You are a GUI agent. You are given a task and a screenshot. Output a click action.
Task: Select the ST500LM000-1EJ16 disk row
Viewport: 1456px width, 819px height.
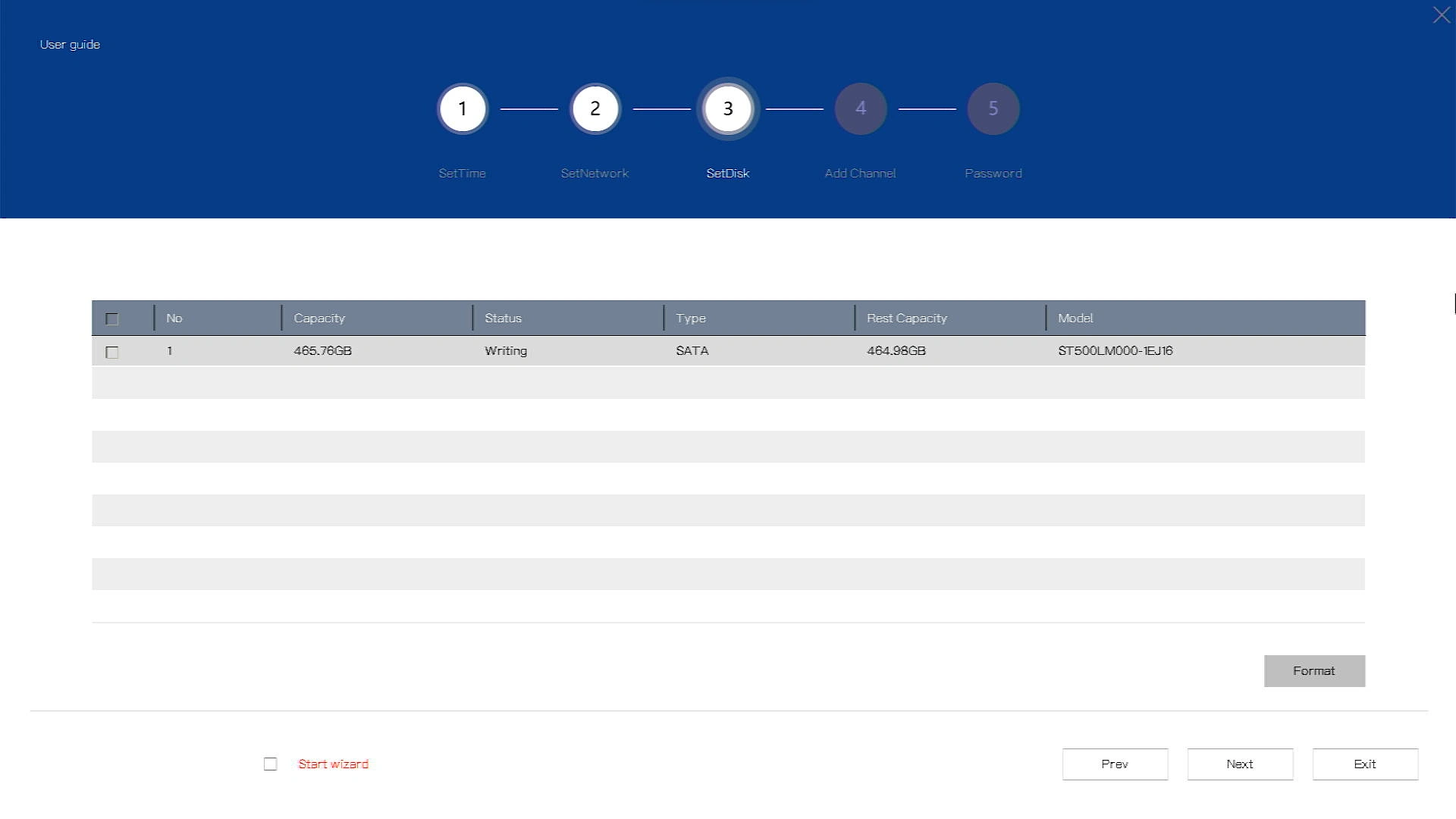pyautogui.click(x=1115, y=351)
